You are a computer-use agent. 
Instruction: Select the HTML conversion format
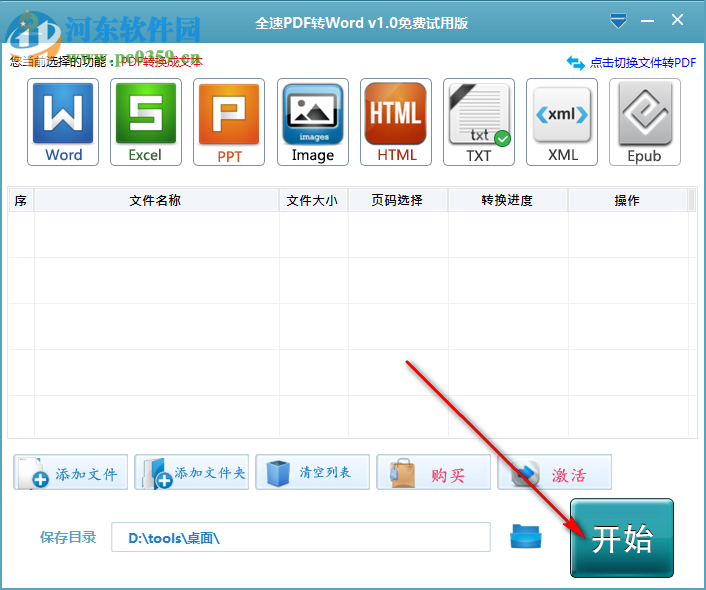point(396,122)
